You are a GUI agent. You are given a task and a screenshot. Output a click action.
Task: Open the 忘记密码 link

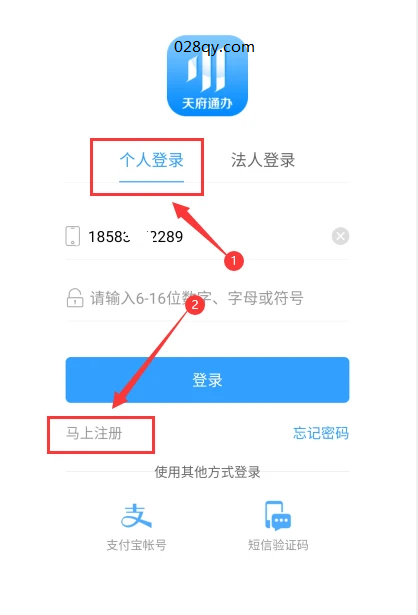(321, 433)
